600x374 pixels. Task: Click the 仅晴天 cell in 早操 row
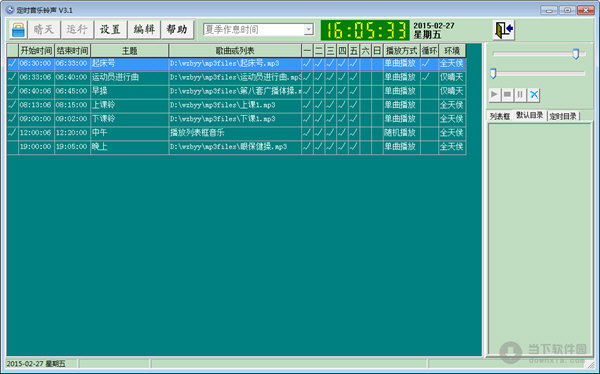point(452,91)
